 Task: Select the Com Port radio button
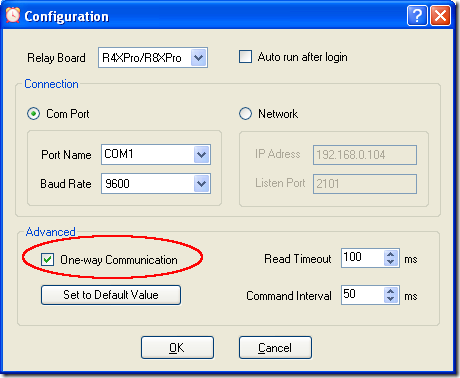point(33,114)
